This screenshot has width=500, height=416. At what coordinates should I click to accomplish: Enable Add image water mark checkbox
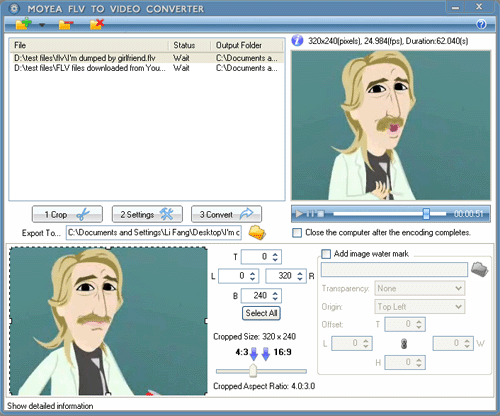click(x=326, y=254)
